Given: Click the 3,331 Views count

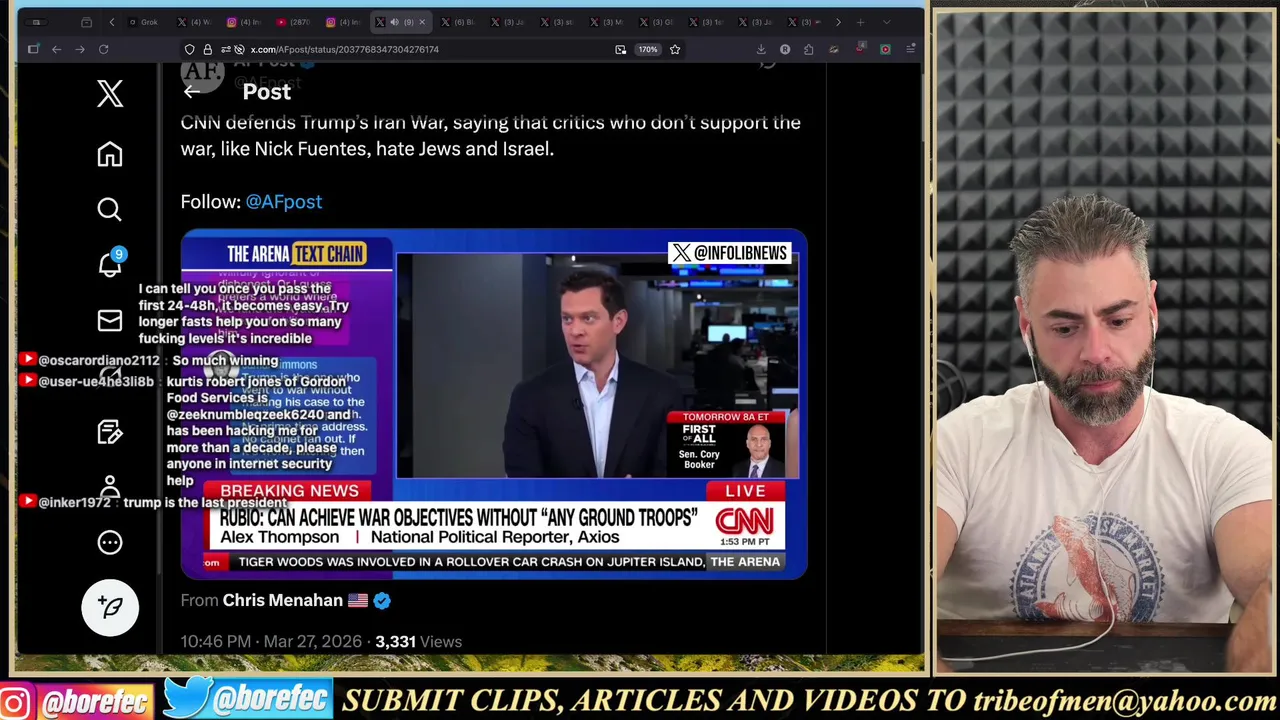Looking at the screenshot, I should click(x=418, y=642).
